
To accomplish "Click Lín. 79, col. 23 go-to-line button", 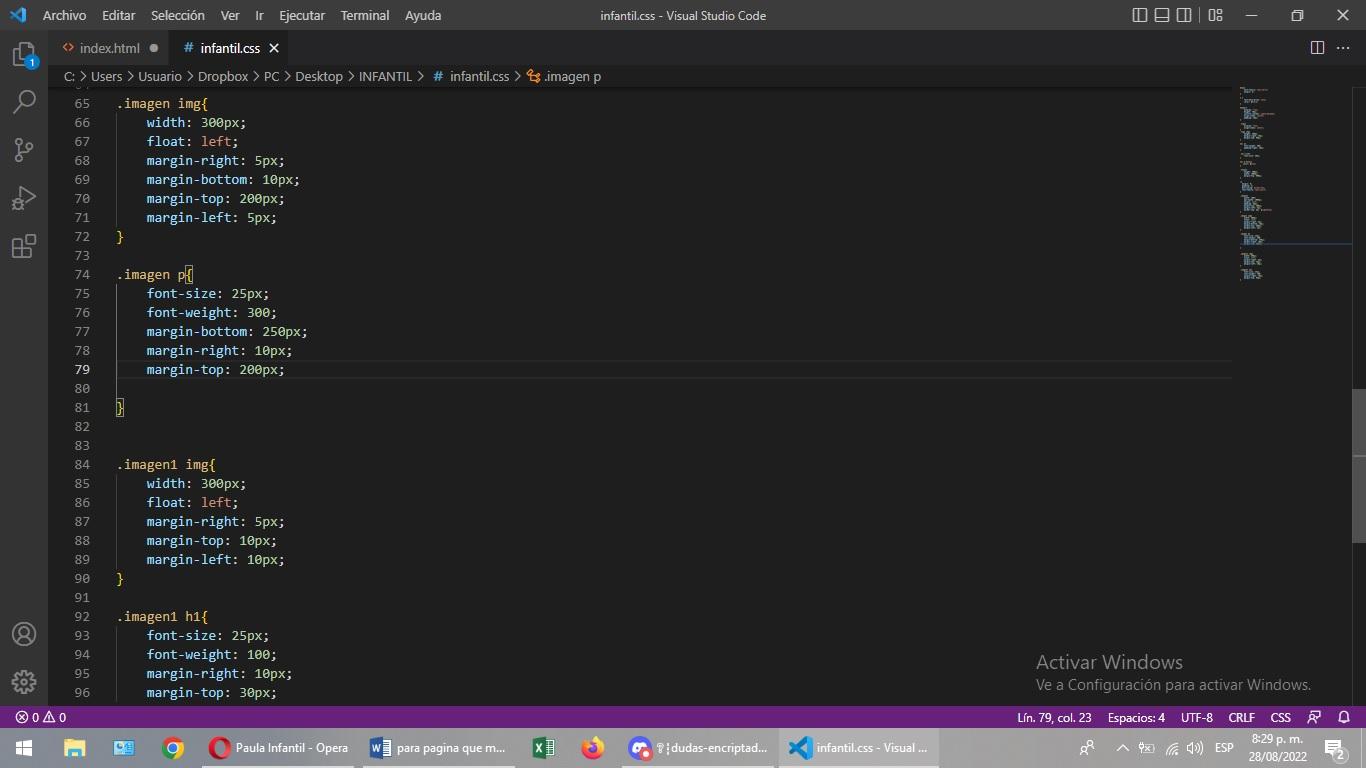I will pos(1054,717).
